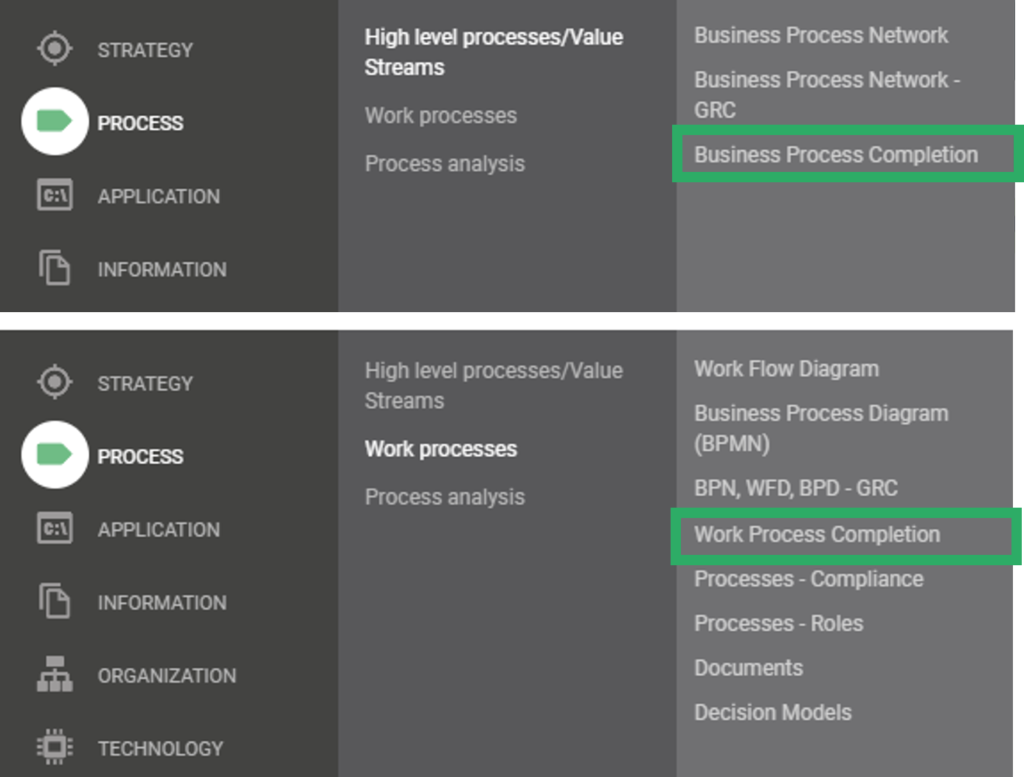Open the Work Flow Diagram
1024x777 pixels.
786,369
